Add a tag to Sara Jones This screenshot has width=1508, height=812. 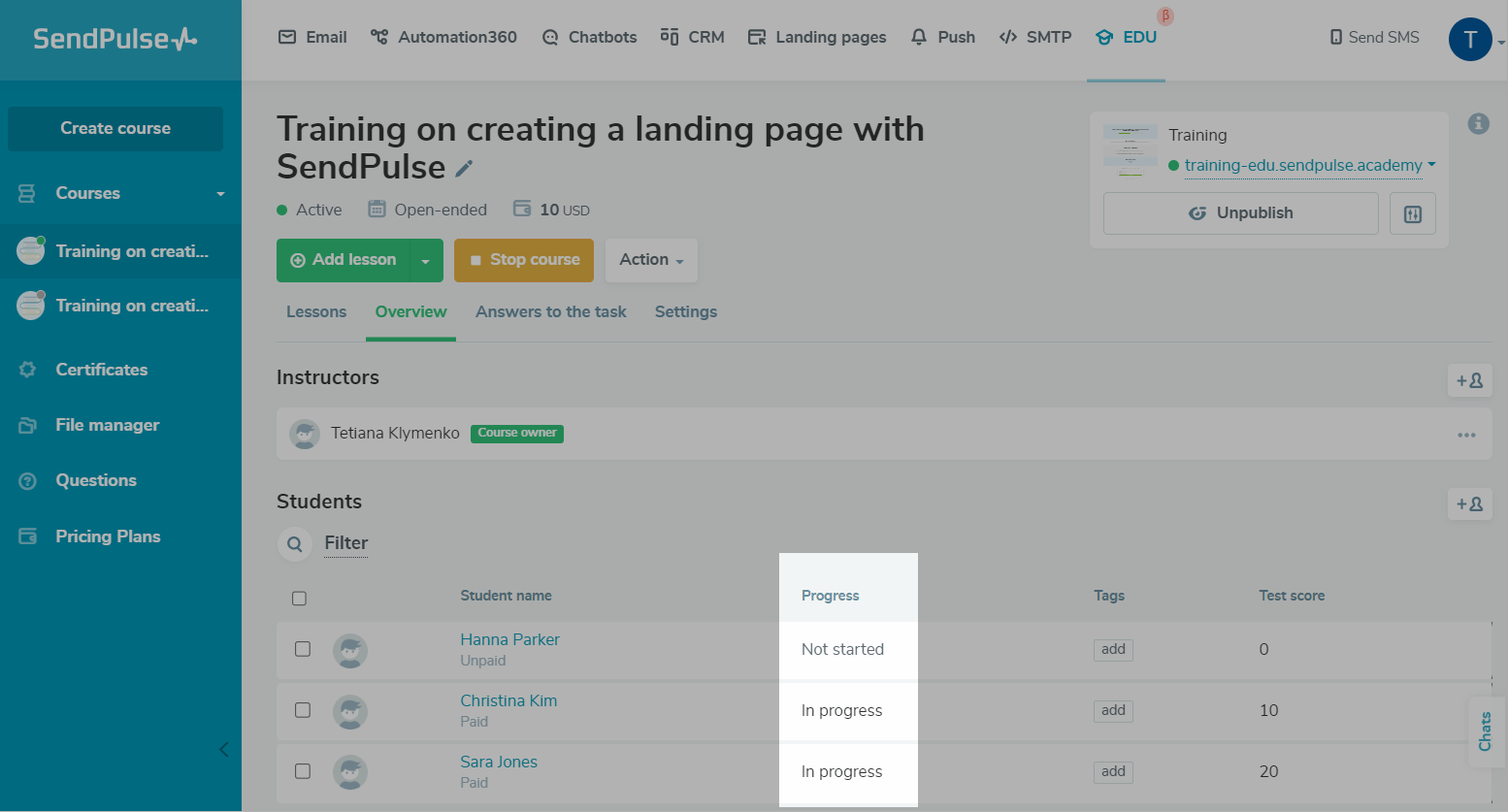click(1113, 772)
